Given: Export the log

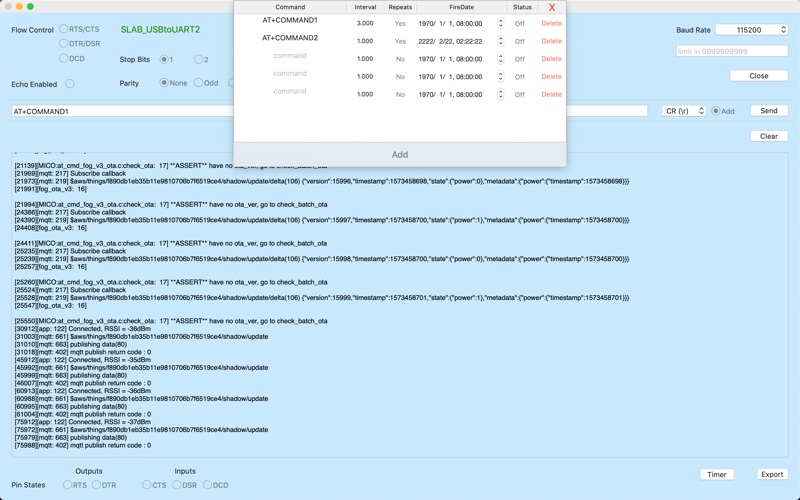Looking at the screenshot, I should tap(772, 474).
